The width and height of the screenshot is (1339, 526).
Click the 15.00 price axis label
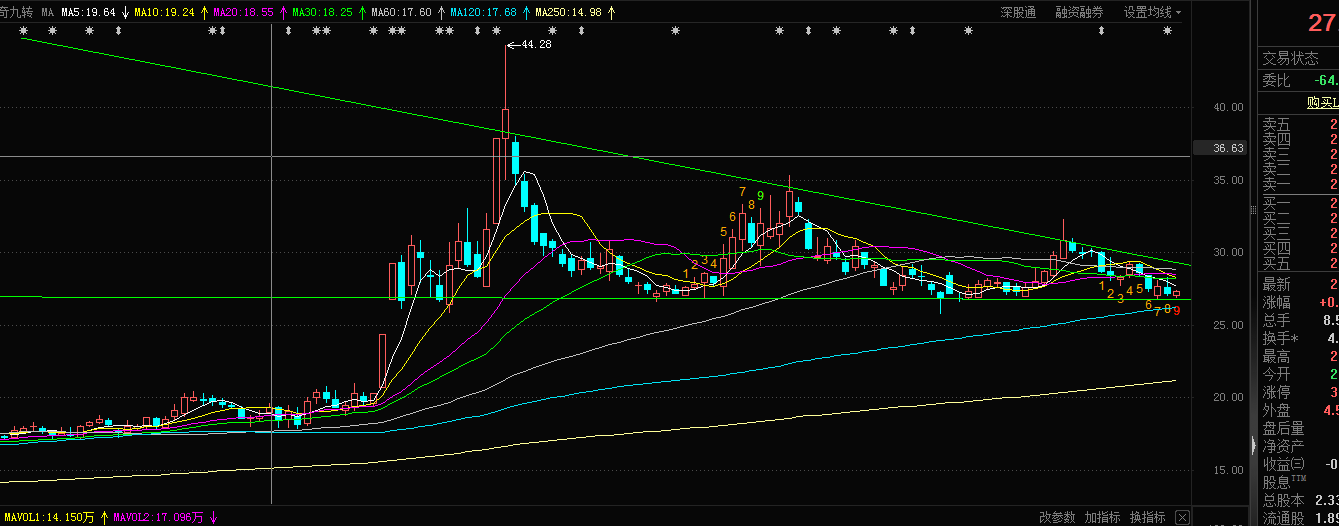[x=1228, y=470]
